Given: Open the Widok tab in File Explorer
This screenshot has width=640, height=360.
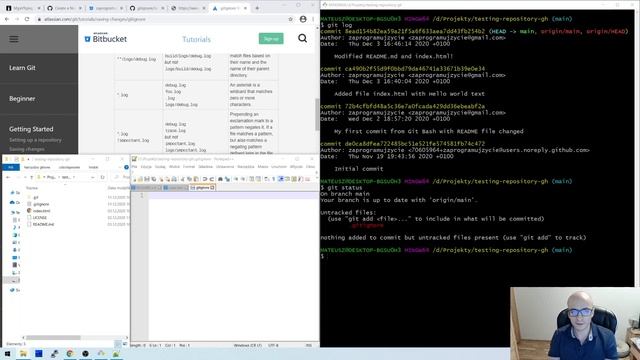Looking at the screenshot, I should tap(93, 167).
